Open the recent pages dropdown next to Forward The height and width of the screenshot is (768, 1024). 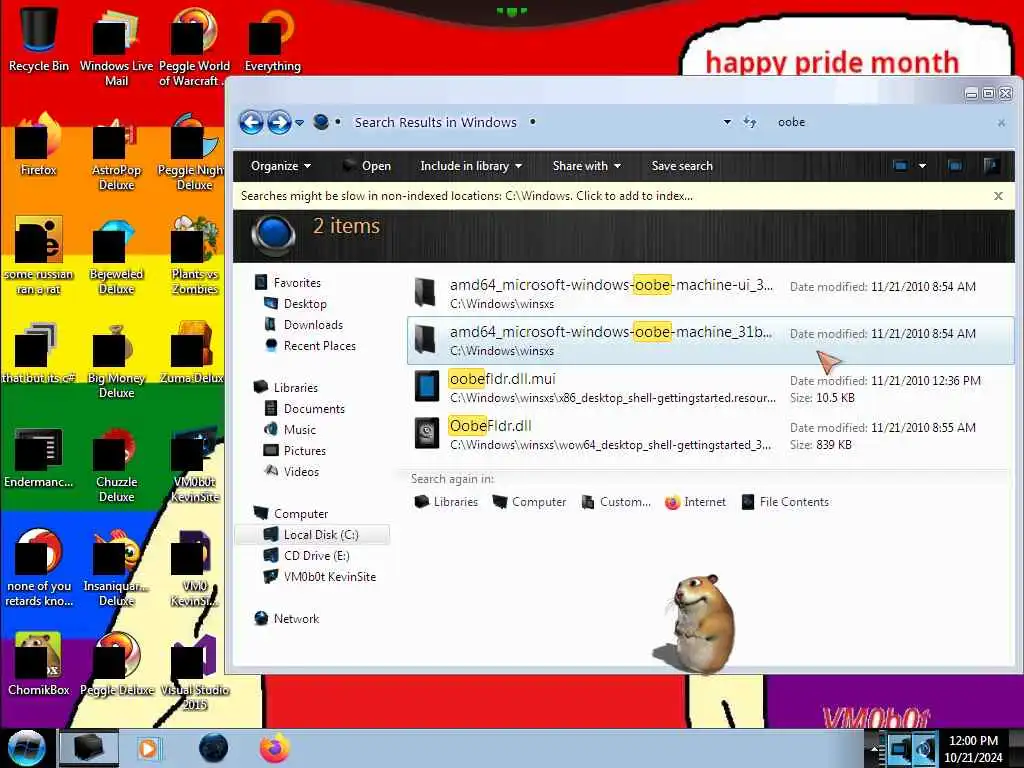[299, 122]
